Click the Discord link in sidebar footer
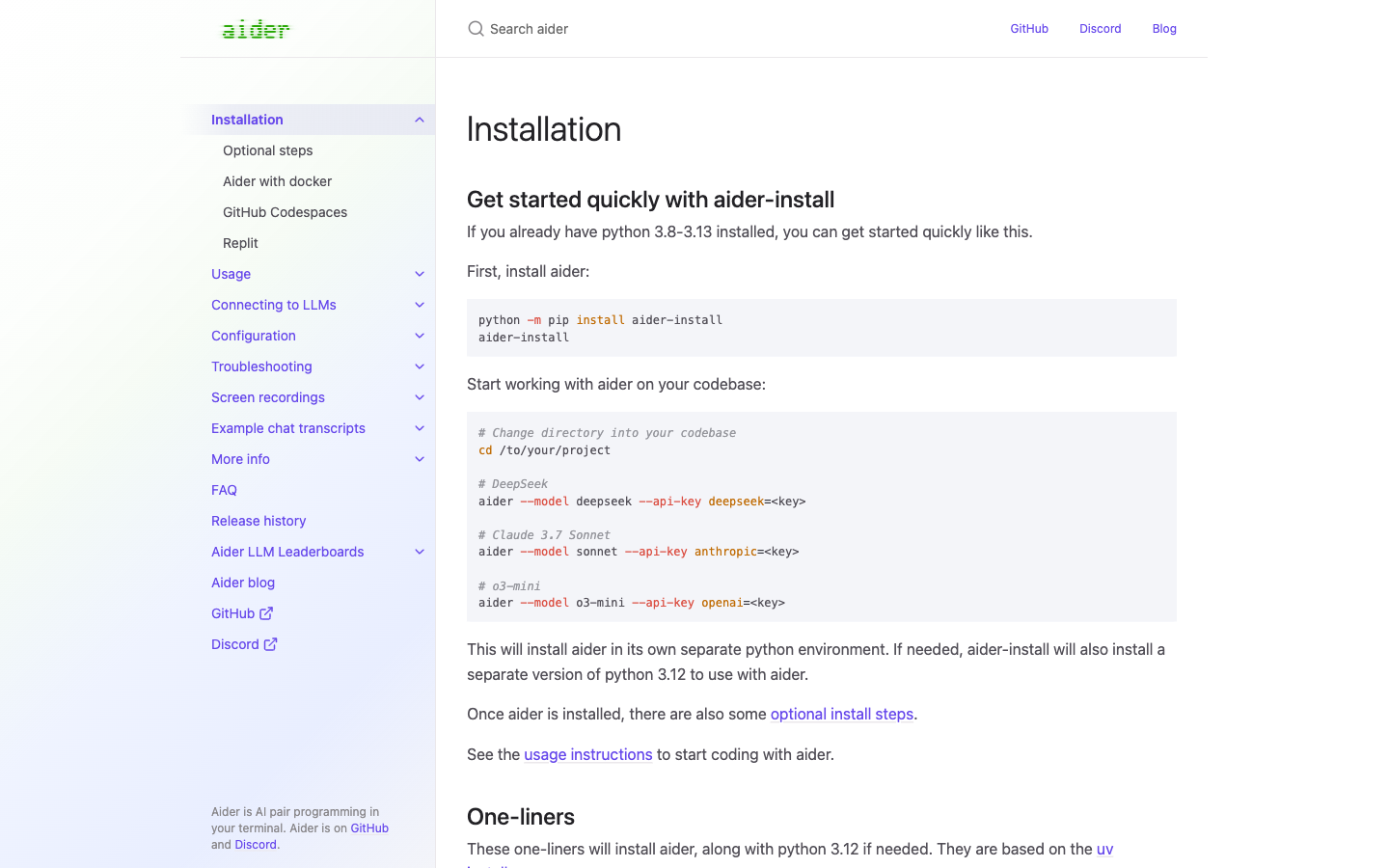1389x868 pixels. coord(256,844)
